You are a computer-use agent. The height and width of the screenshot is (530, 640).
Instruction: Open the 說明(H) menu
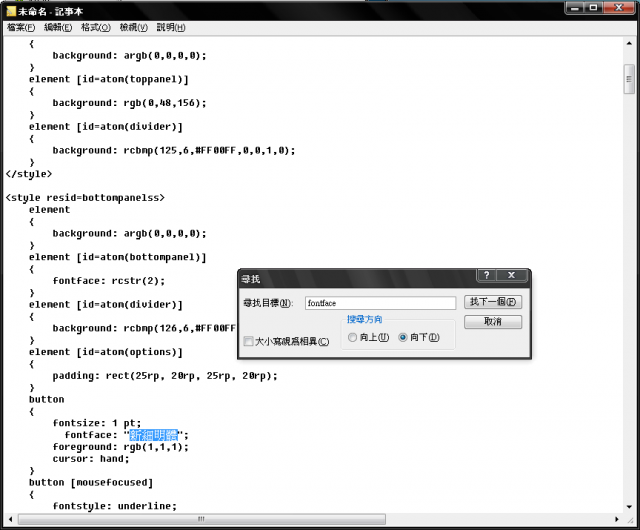171,27
